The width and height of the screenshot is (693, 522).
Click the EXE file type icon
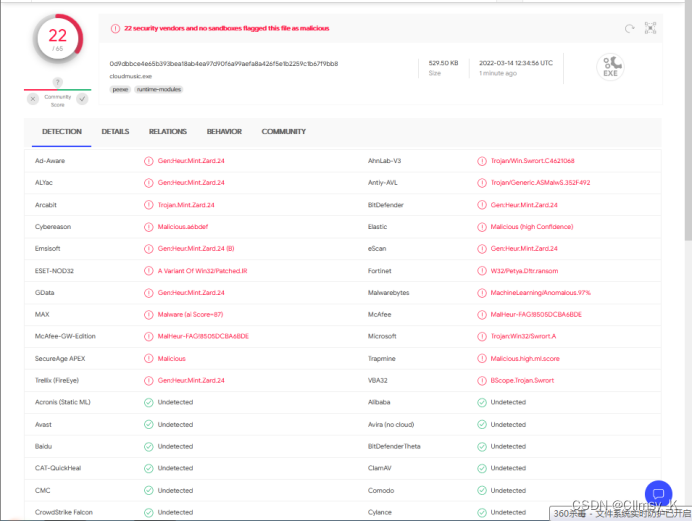click(610, 67)
